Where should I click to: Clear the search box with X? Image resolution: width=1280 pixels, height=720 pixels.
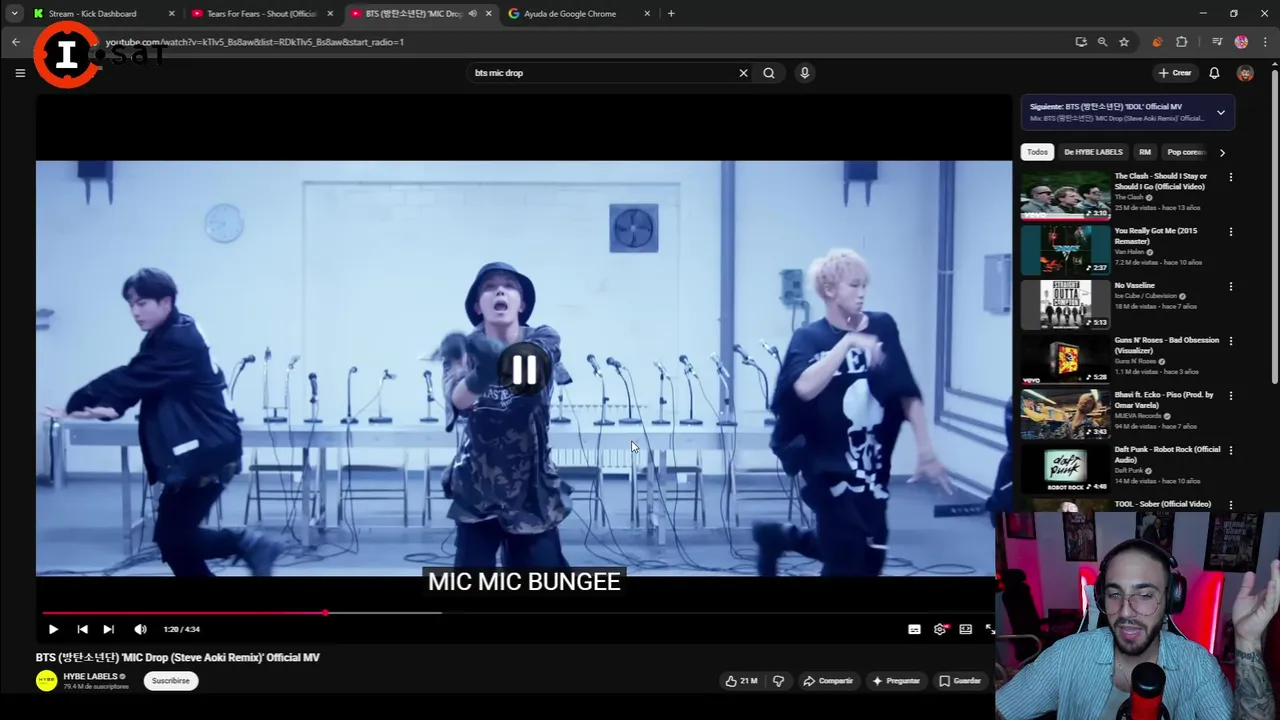743,73
